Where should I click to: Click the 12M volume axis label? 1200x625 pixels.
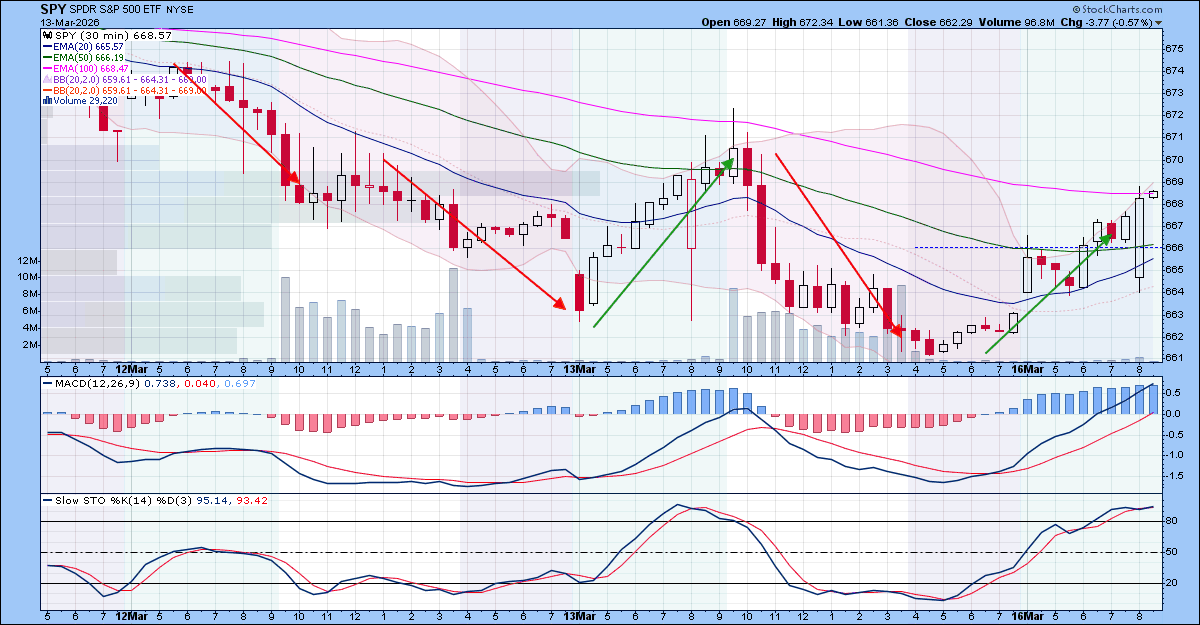pos(28,260)
